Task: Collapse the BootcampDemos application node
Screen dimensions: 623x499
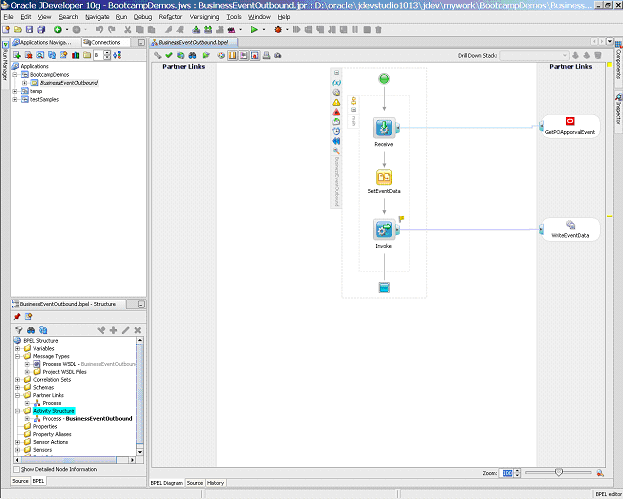Action: 15,75
